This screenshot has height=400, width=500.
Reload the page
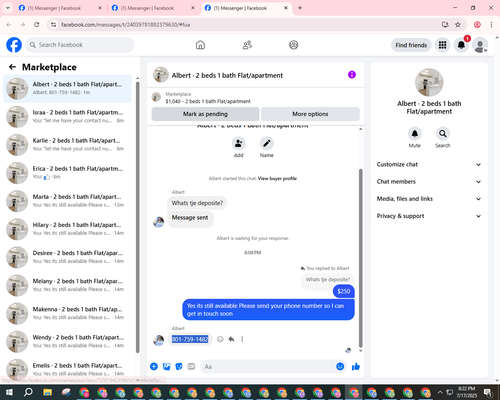[x=37, y=25]
